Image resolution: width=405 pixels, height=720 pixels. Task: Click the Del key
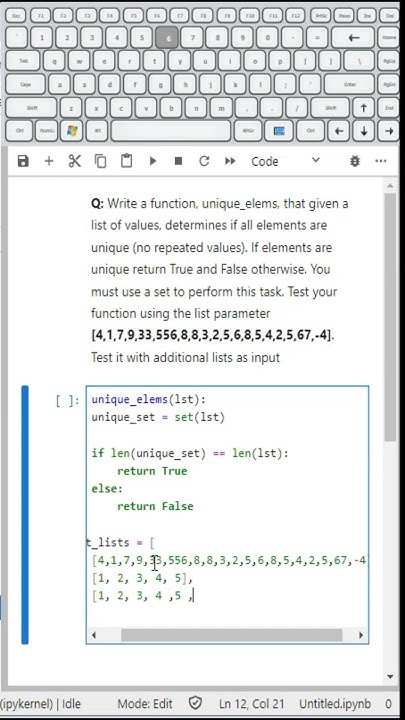click(389, 16)
